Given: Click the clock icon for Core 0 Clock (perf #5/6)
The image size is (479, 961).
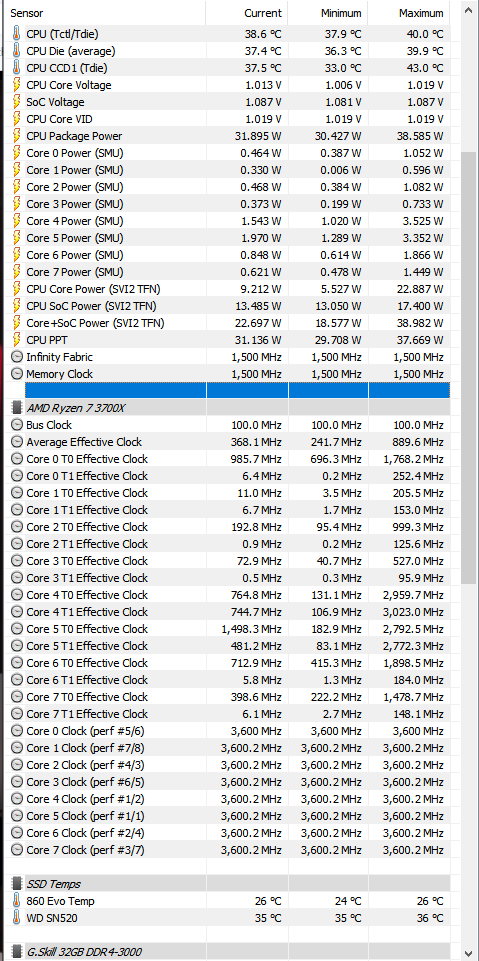Looking at the screenshot, I should 17,731.
